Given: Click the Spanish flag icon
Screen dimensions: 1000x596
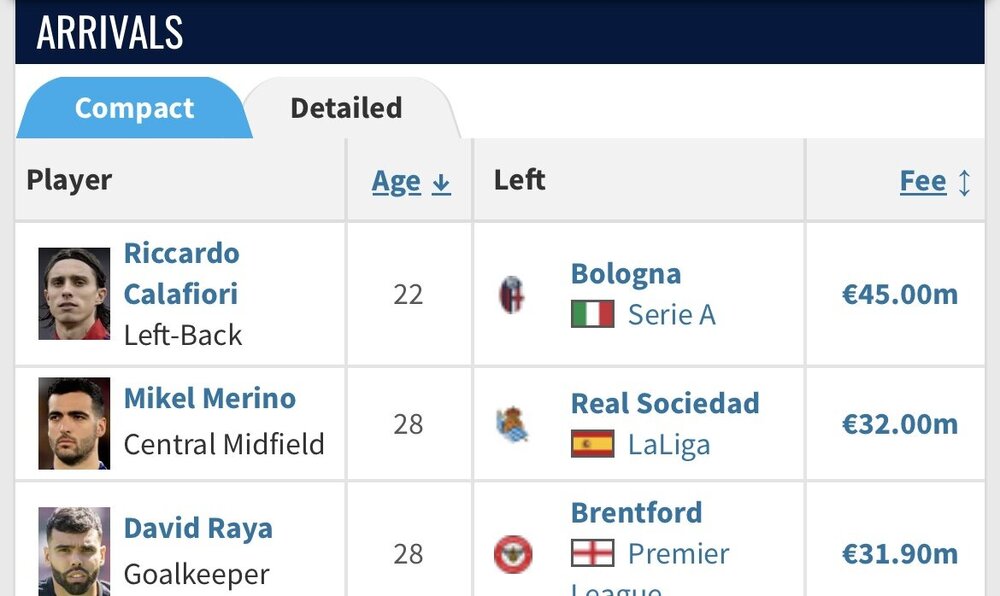Looking at the screenshot, I should pyautogui.click(x=592, y=444).
